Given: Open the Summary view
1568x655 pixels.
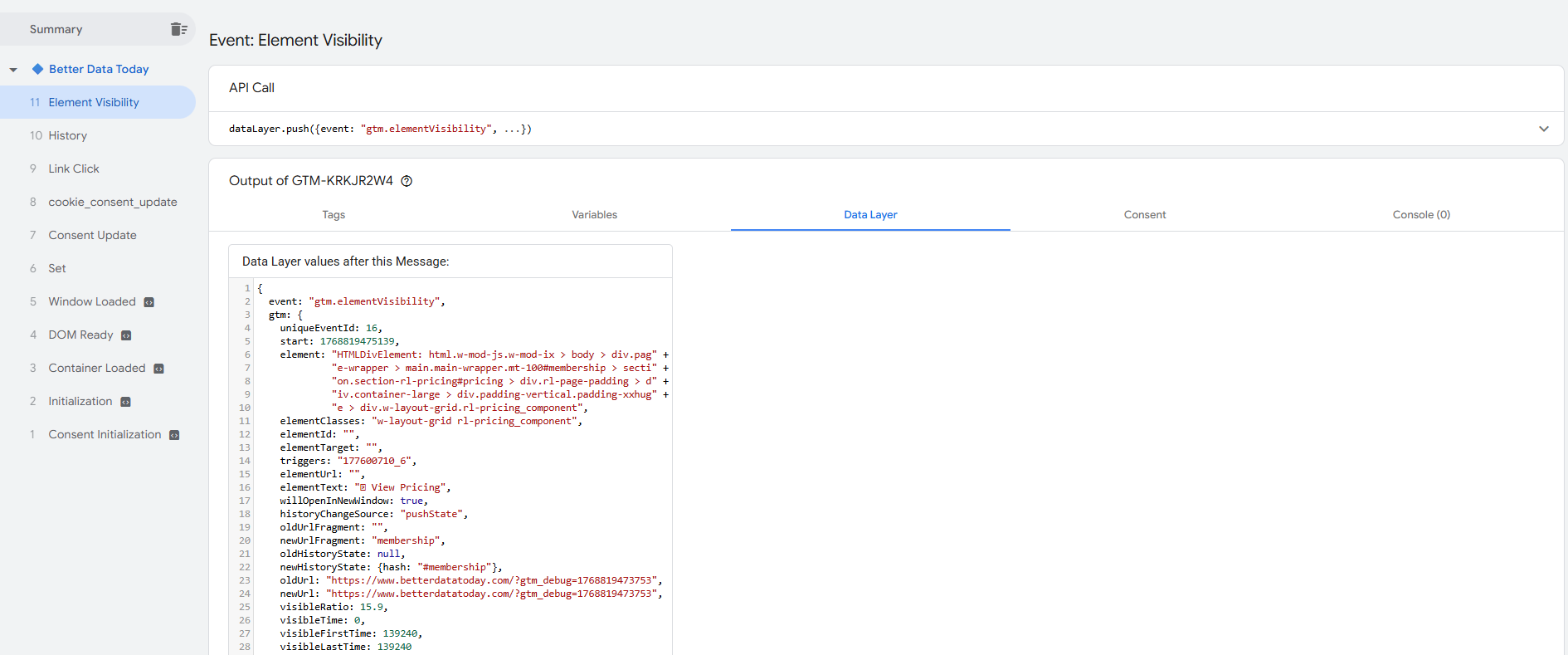Looking at the screenshot, I should pos(56,29).
